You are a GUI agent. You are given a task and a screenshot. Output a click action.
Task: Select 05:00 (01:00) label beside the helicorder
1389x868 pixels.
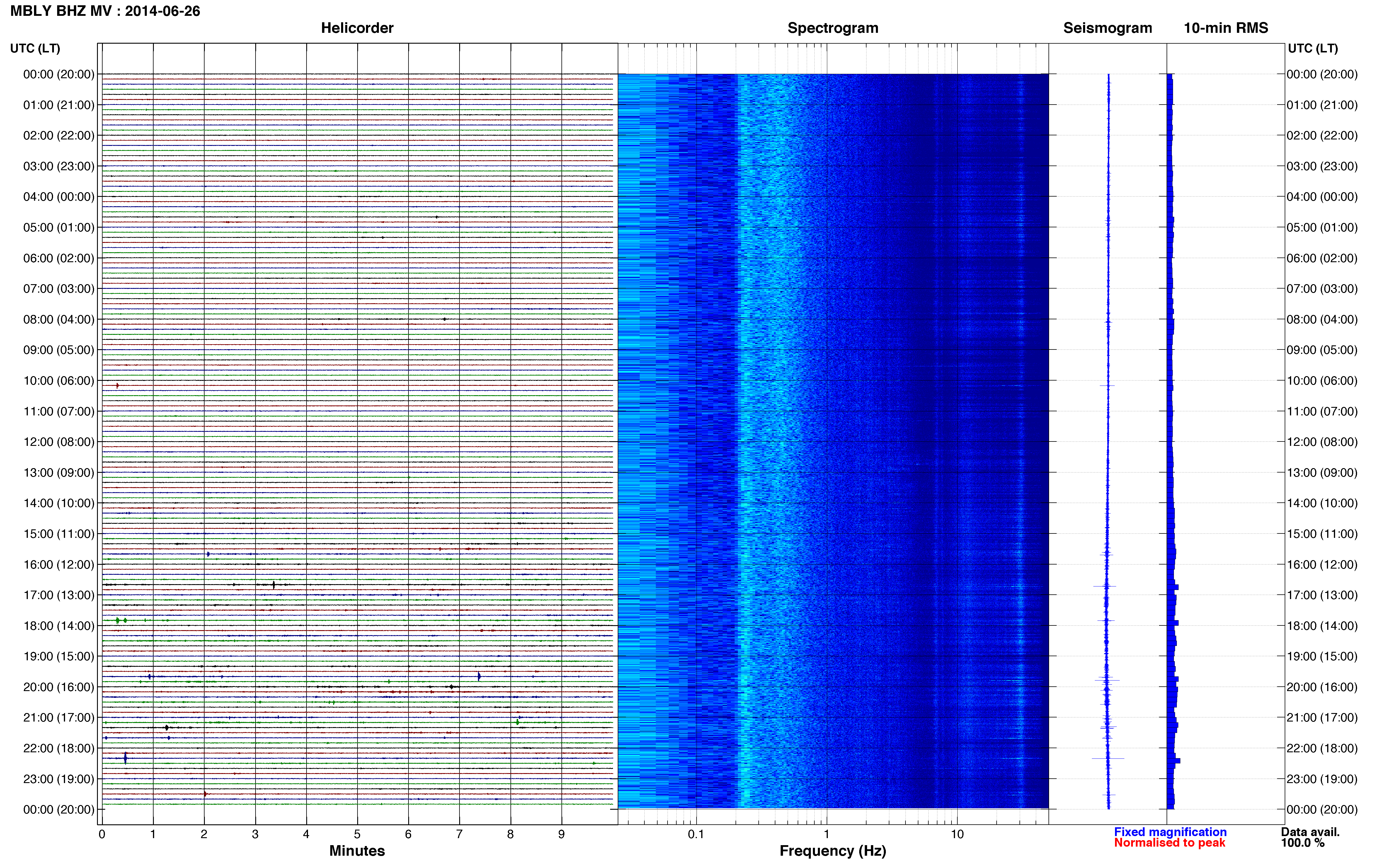(59, 227)
